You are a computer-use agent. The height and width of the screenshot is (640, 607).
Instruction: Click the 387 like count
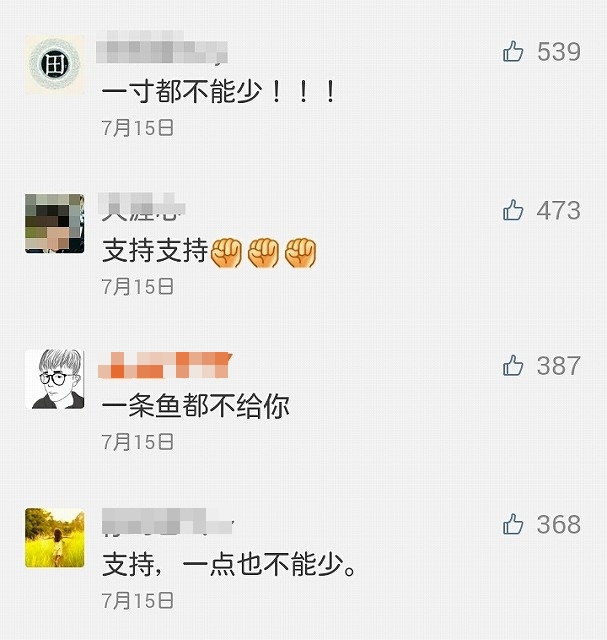click(558, 365)
